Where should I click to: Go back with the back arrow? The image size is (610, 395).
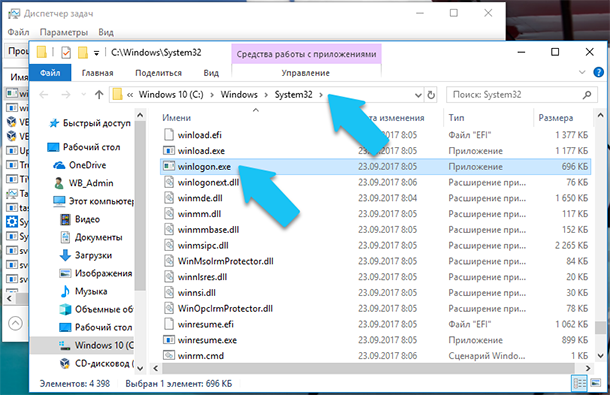(x=44, y=95)
